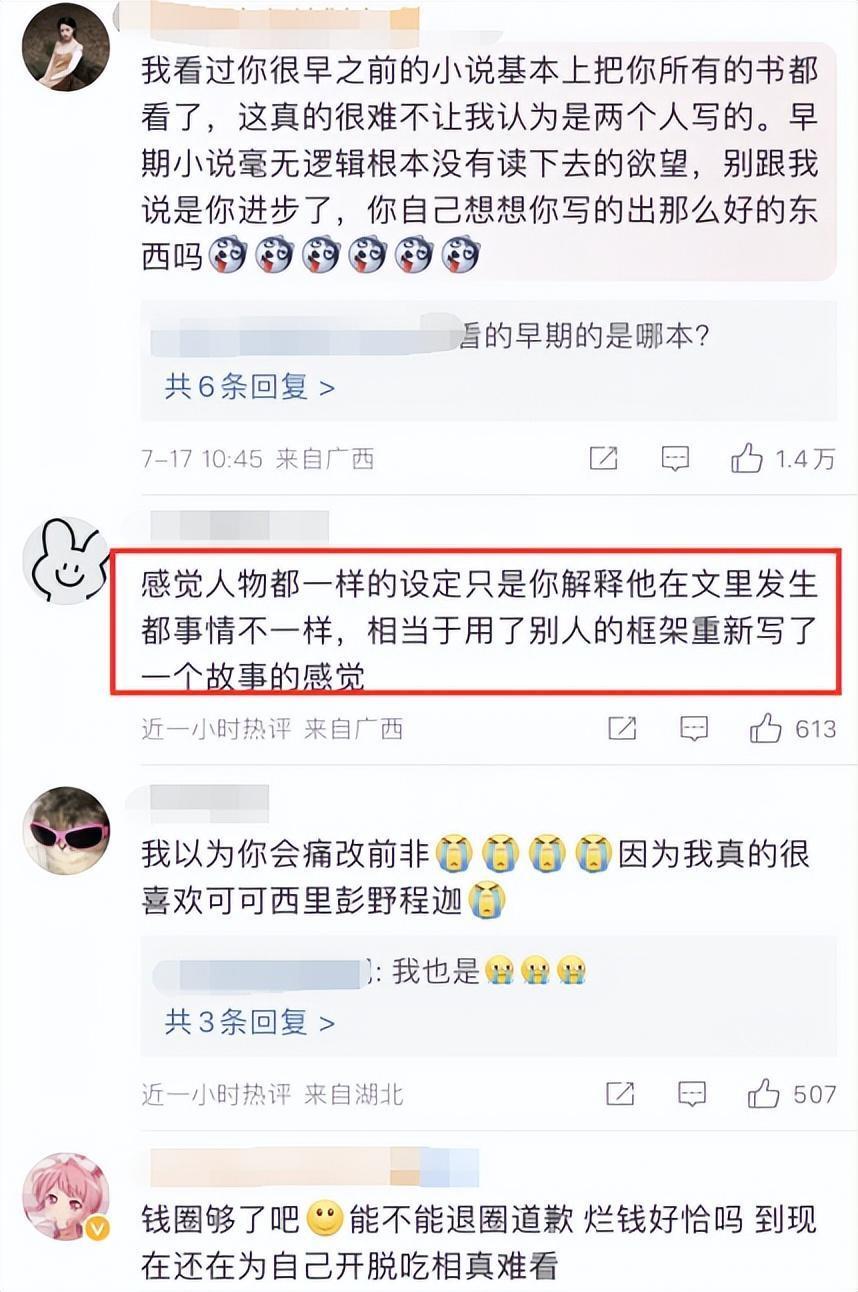Screen dimensions: 858x1292
Task: Open the reply saying 我也是
Action: pyautogui.click(x=368, y=969)
